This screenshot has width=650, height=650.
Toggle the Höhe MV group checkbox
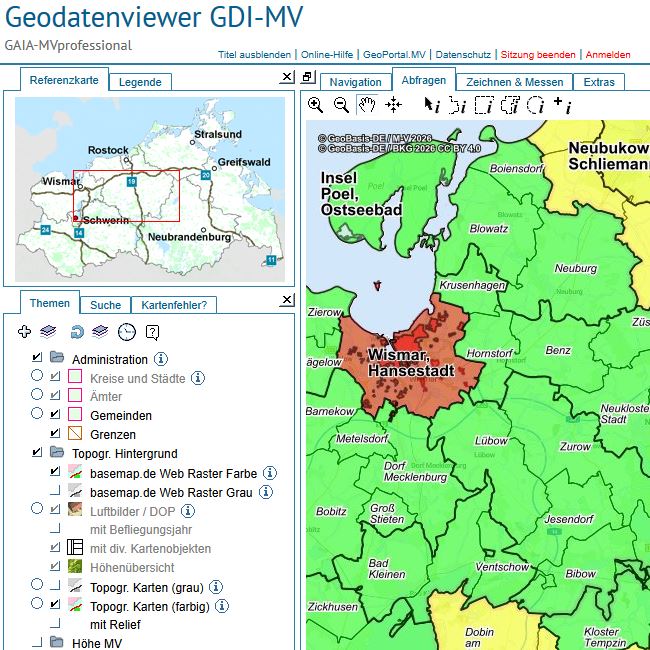click(37, 643)
